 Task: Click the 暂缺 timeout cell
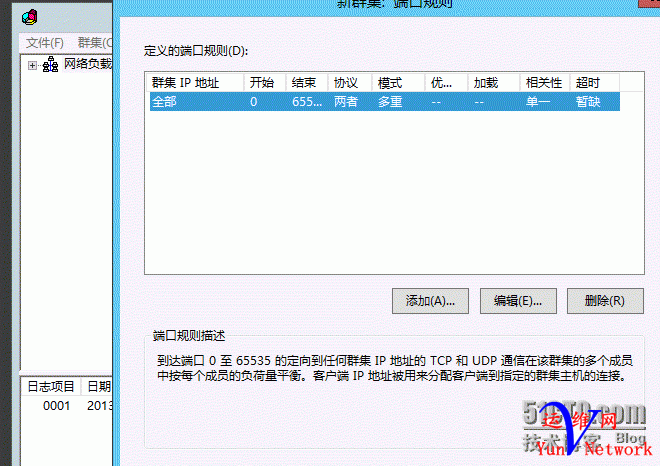(x=588, y=102)
